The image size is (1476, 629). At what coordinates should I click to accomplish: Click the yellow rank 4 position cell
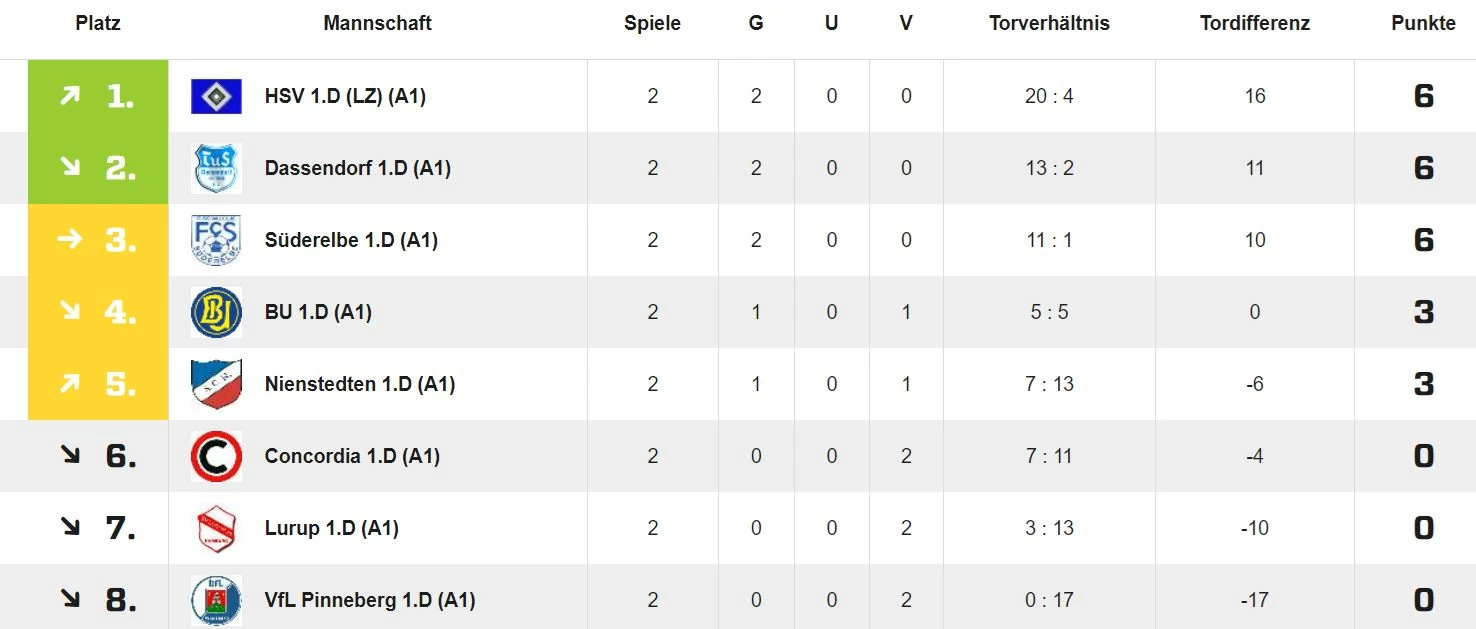point(98,312)
